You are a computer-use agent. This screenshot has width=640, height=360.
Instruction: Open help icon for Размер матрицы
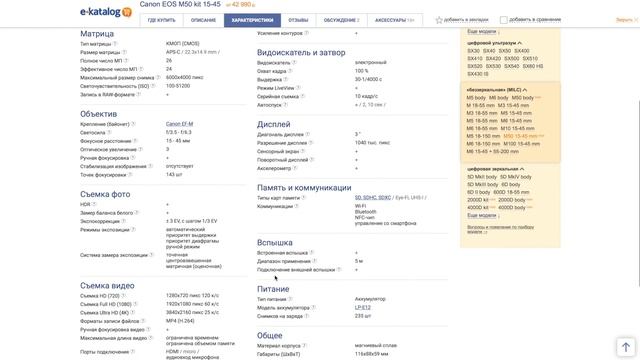tap(124, 52)
